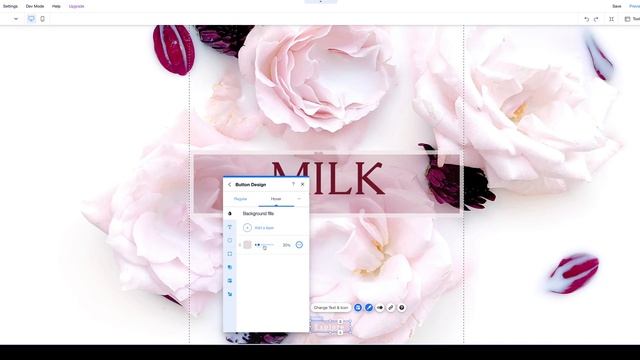The width and height of the screenshot is (640, 360).
Task: Select the Borders design tab icon
Action: [230, 240]
